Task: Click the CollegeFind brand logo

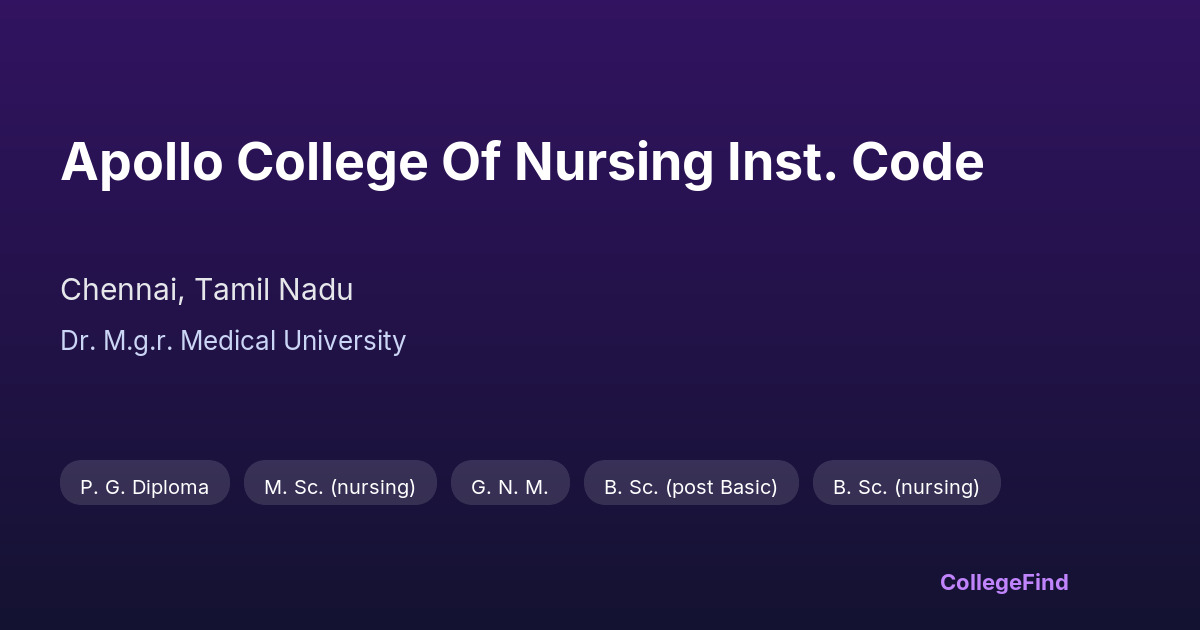Action: click(1004, 582)
